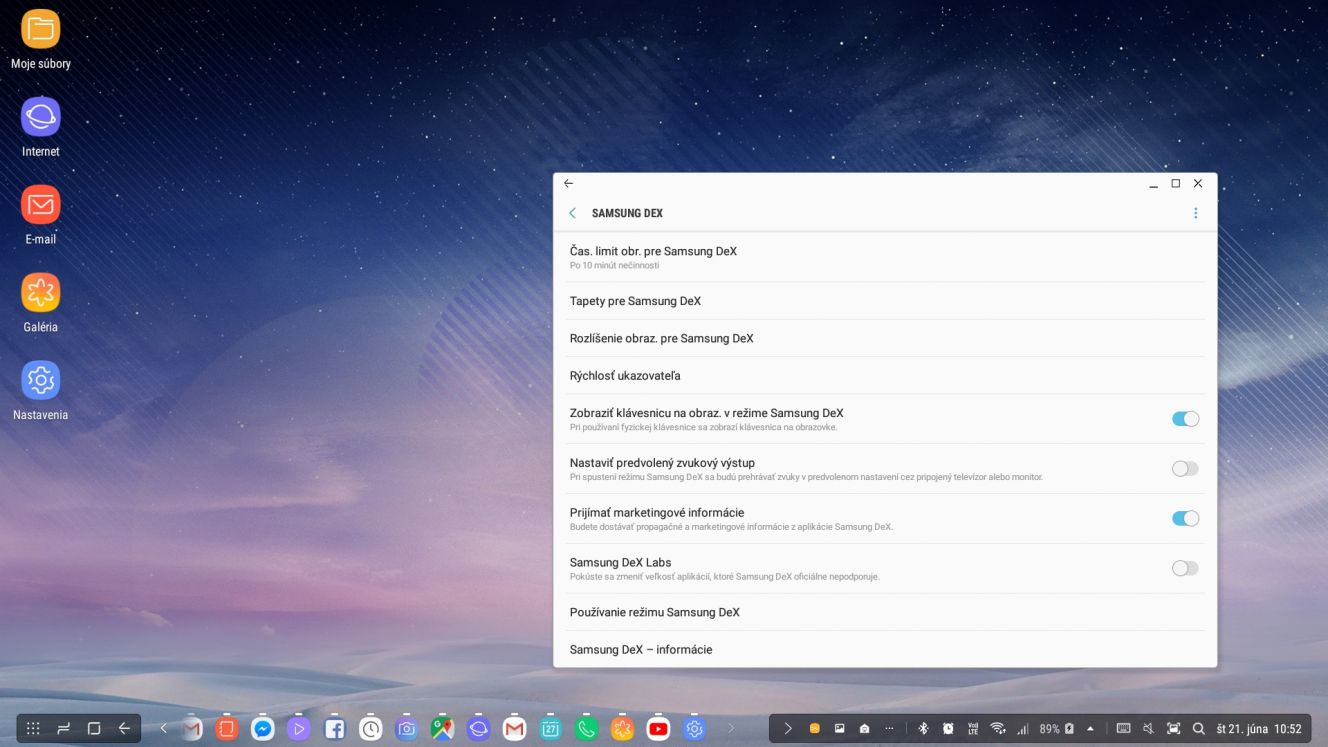Viewport: 1328px width, 747px height.
Task: Click the VoLTE status indicator
Action: coord(973,729)
